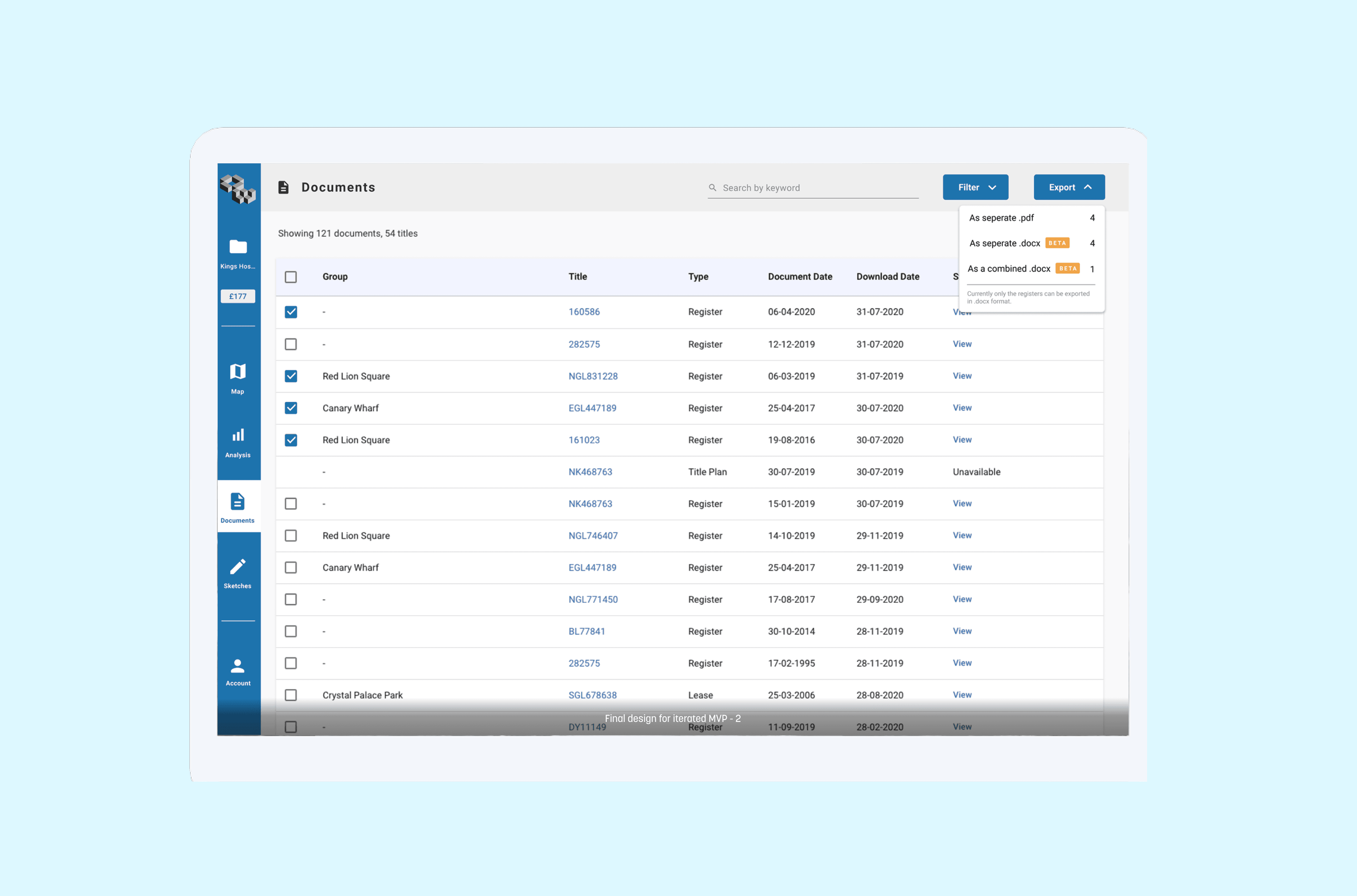1357x896 pixels.
Task: Open the Analysis bar chart icon
Action: point(238,436)
